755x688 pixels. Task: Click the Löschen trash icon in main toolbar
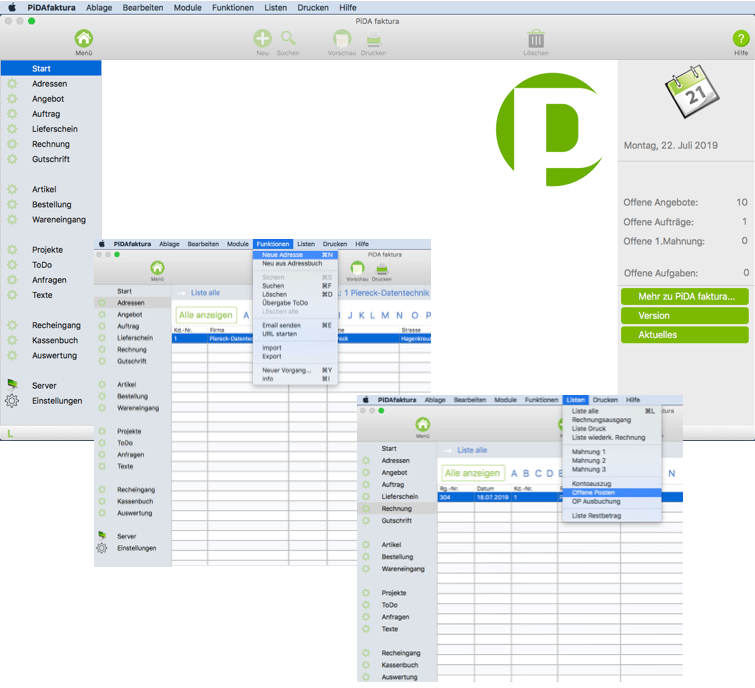coord(536,39)
